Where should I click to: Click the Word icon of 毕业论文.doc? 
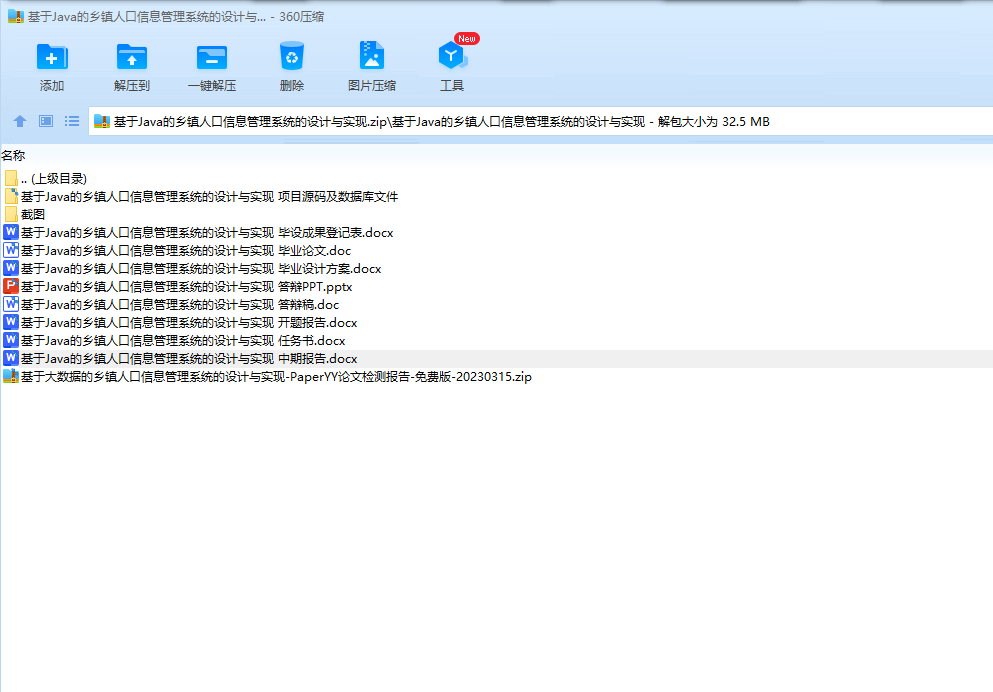coord(11,250)
